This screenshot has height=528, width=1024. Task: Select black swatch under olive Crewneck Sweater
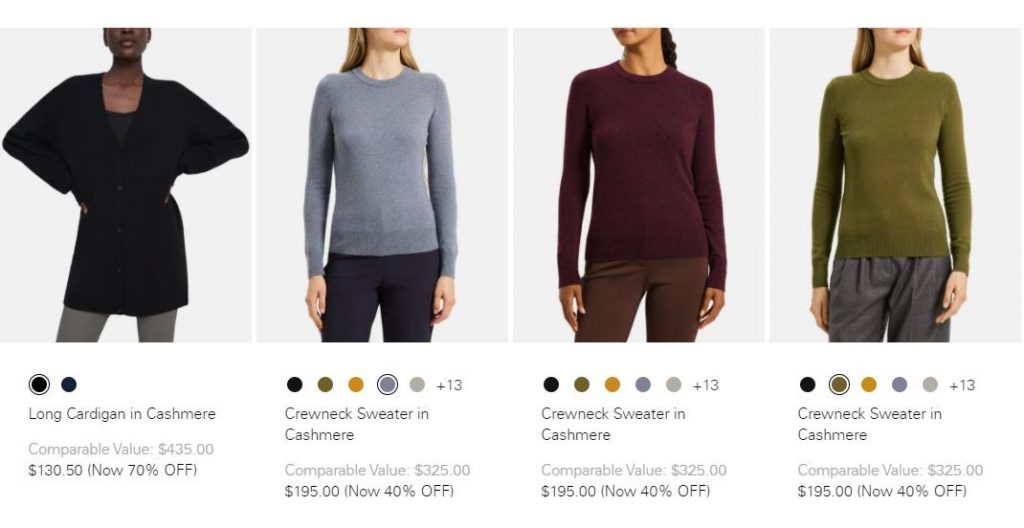point(808,384)
